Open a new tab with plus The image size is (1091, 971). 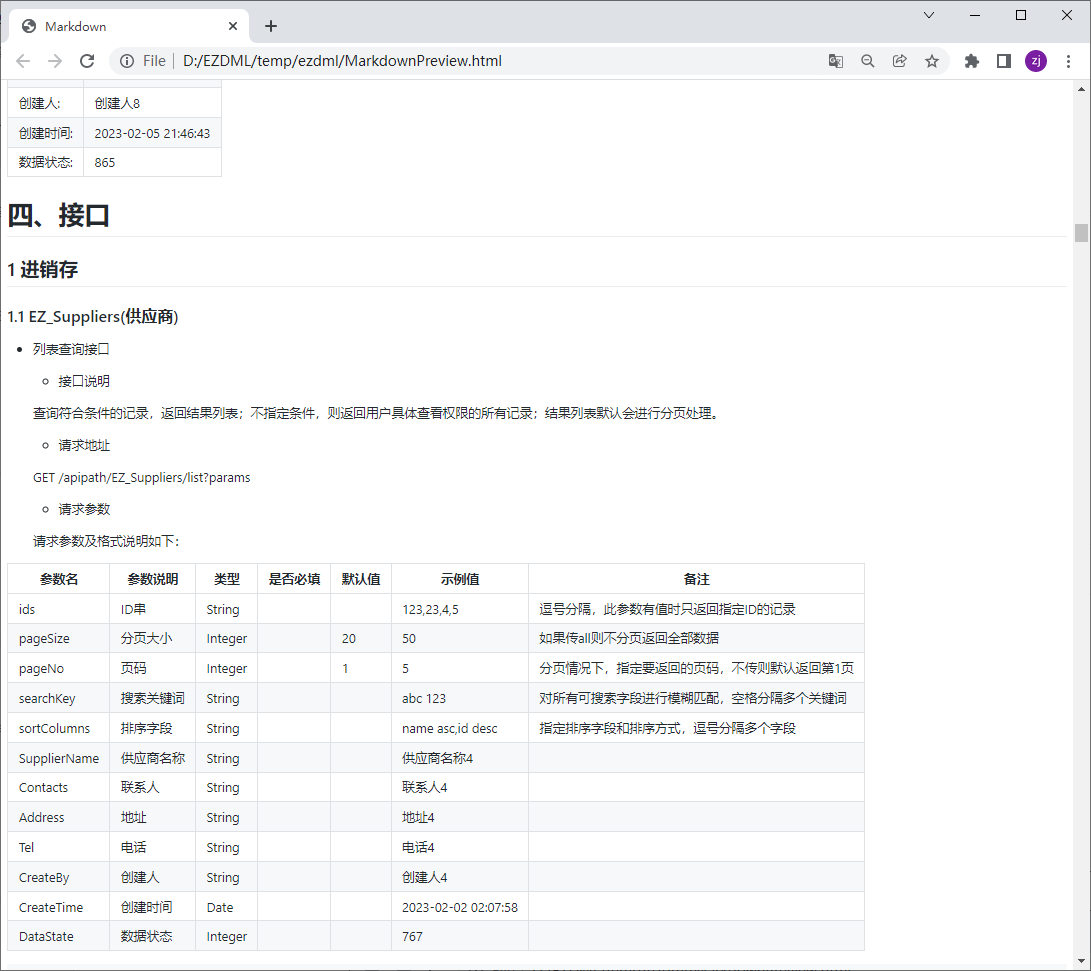point(271,26)
